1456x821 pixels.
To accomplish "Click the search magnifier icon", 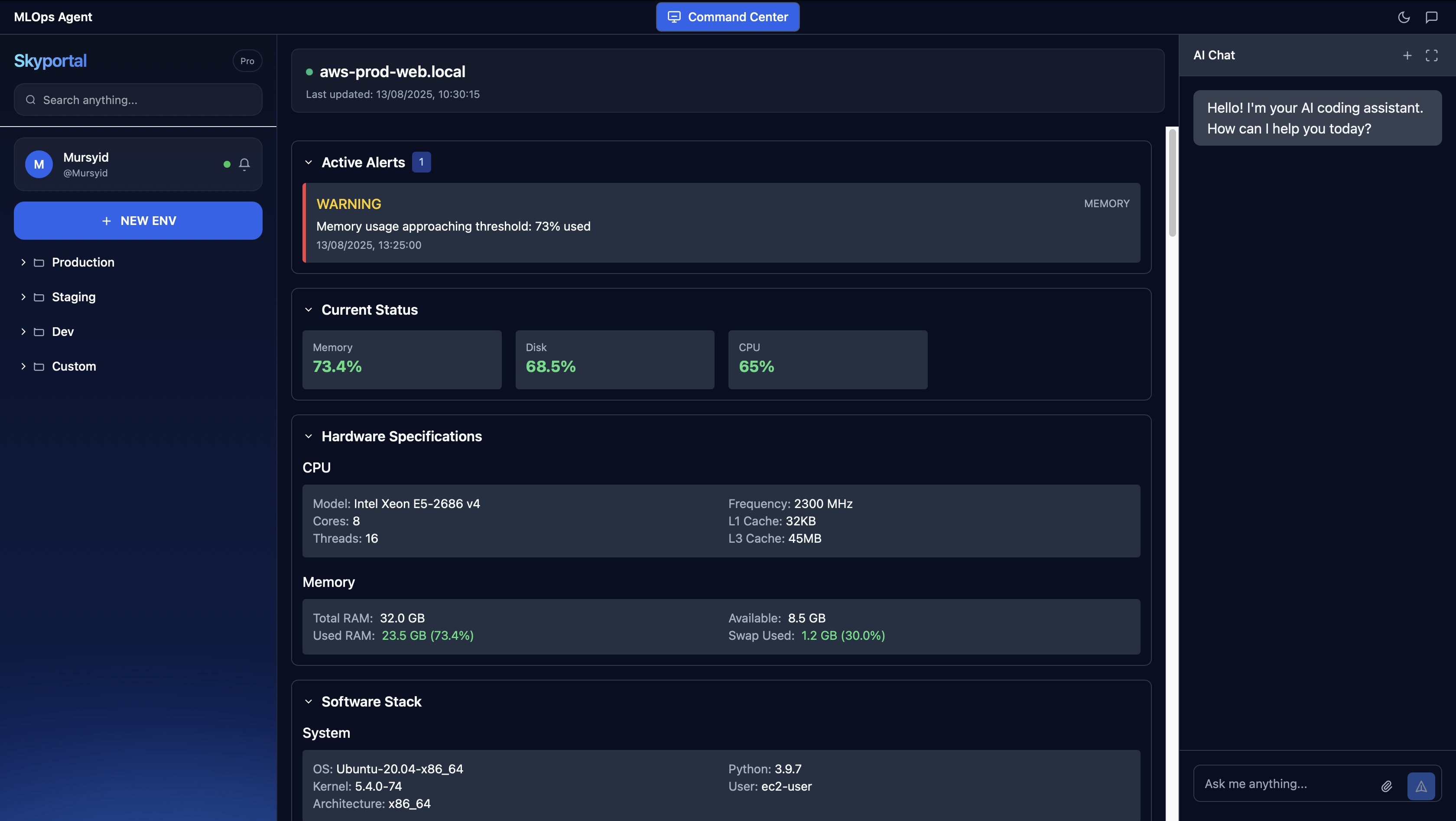I will (31, 100).
